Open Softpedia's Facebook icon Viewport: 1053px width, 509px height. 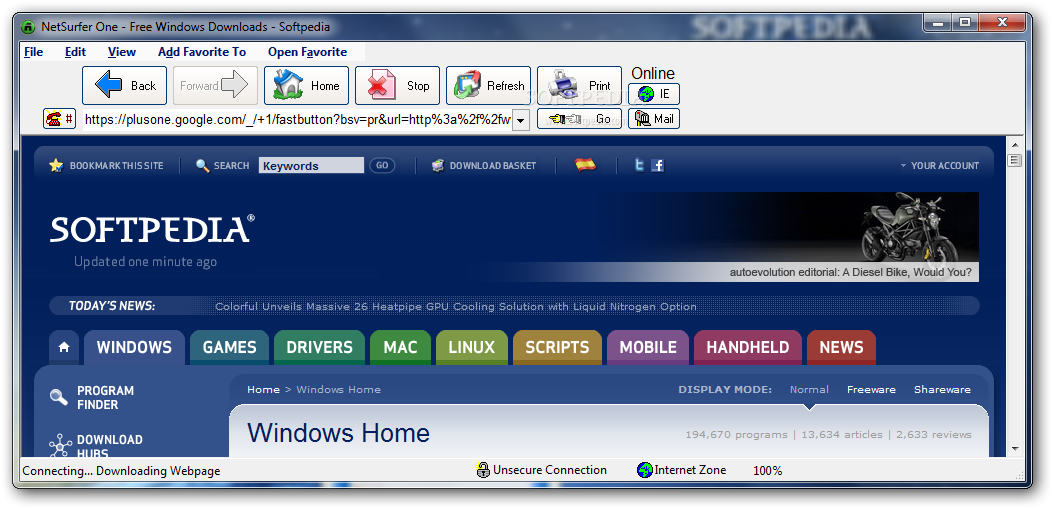coord(657,165)
